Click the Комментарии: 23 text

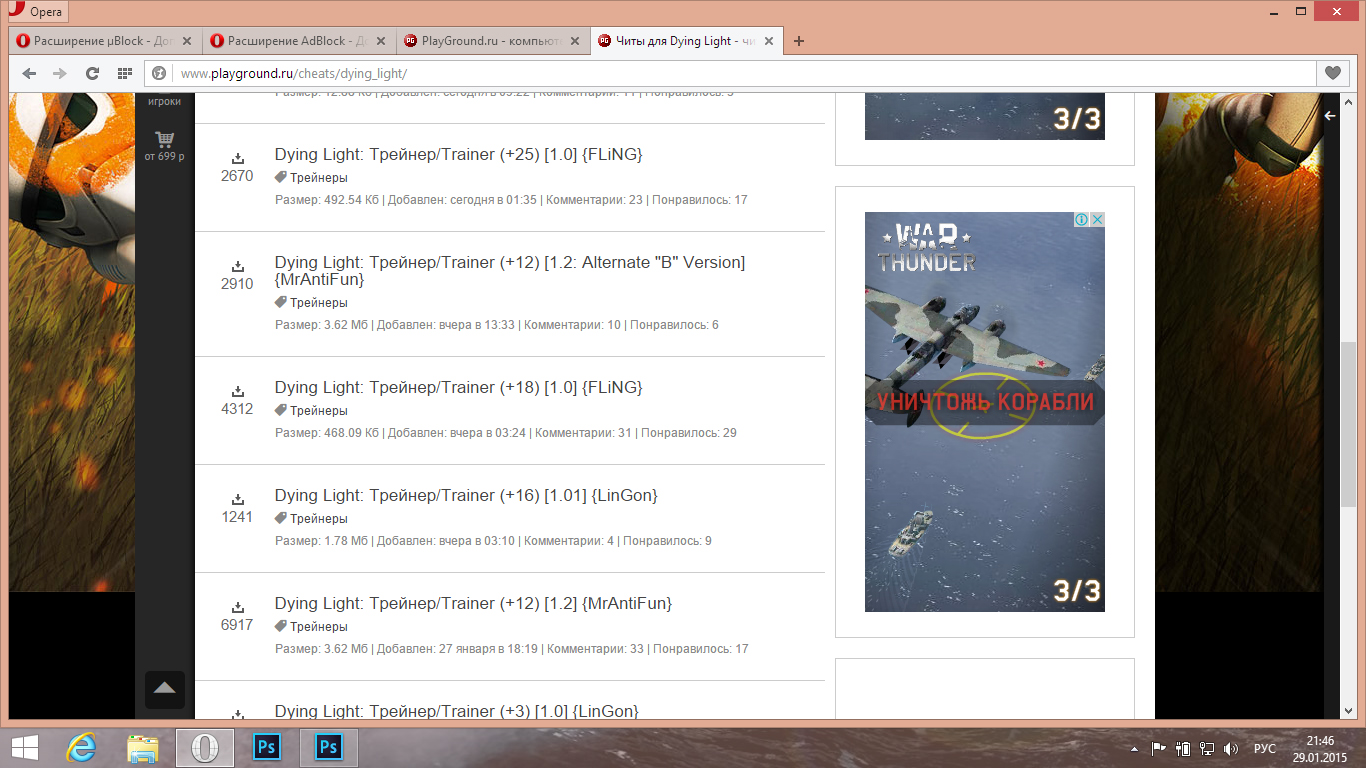[594, 200]
